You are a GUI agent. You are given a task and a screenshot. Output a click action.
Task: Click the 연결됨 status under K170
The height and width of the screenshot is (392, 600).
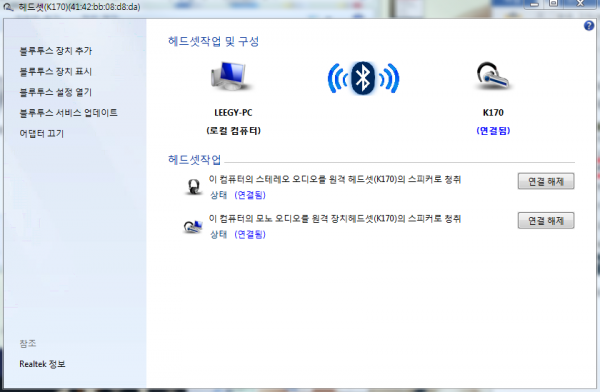[493, 131]
